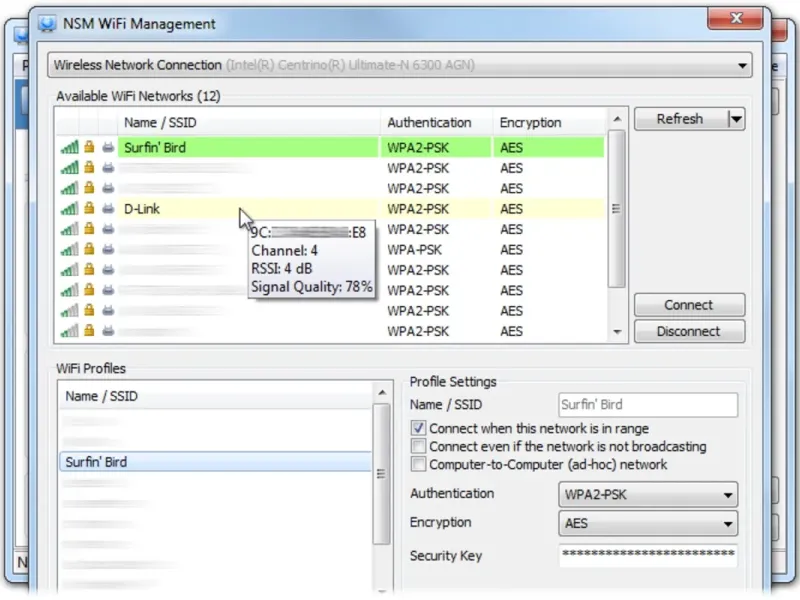This screenshot has height=600, width=800.
Task: Click the signal icon in the WPA-PSK network row
Action: click(x=69, y=250)
